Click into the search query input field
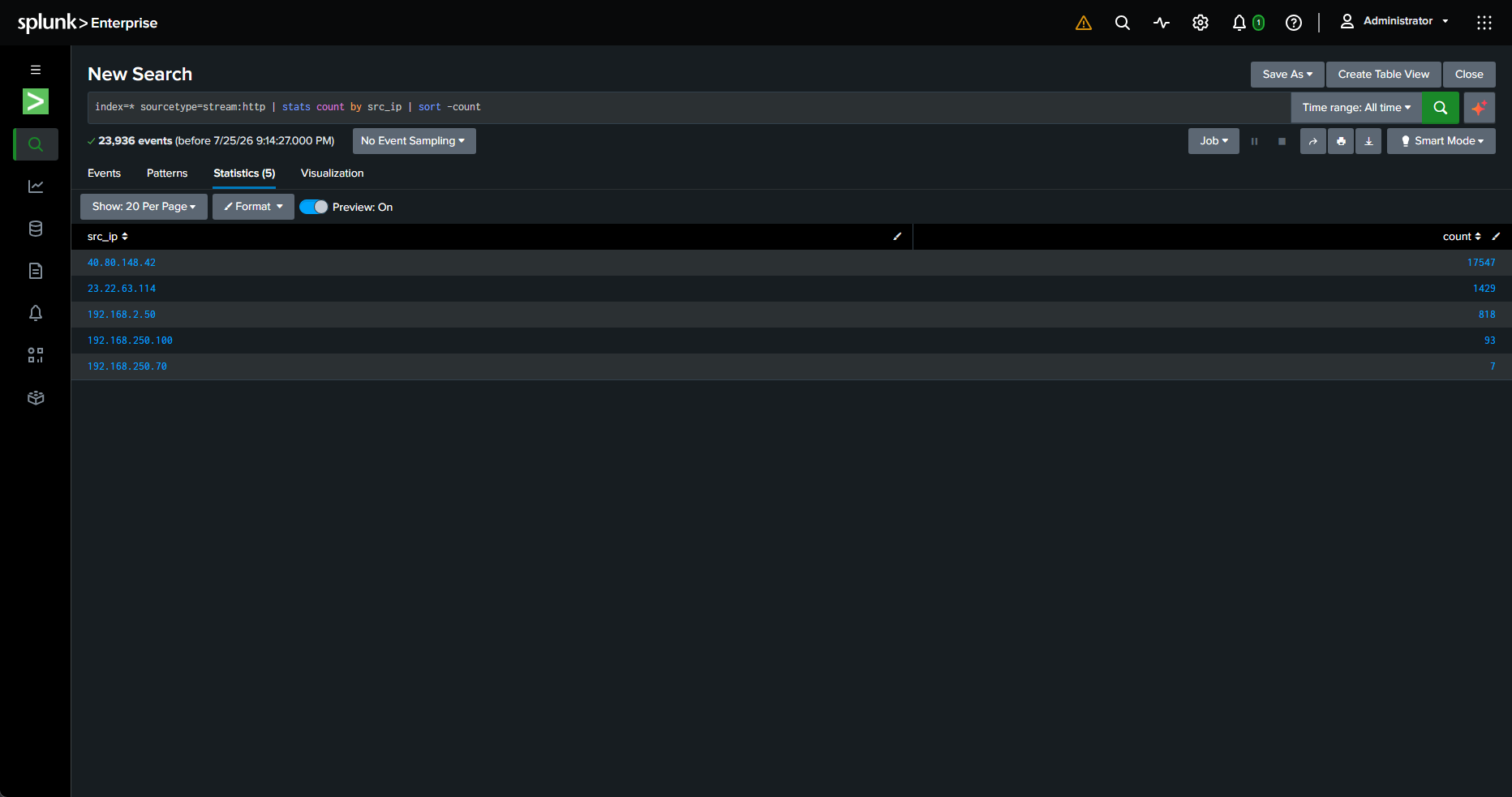 [689, 107]
